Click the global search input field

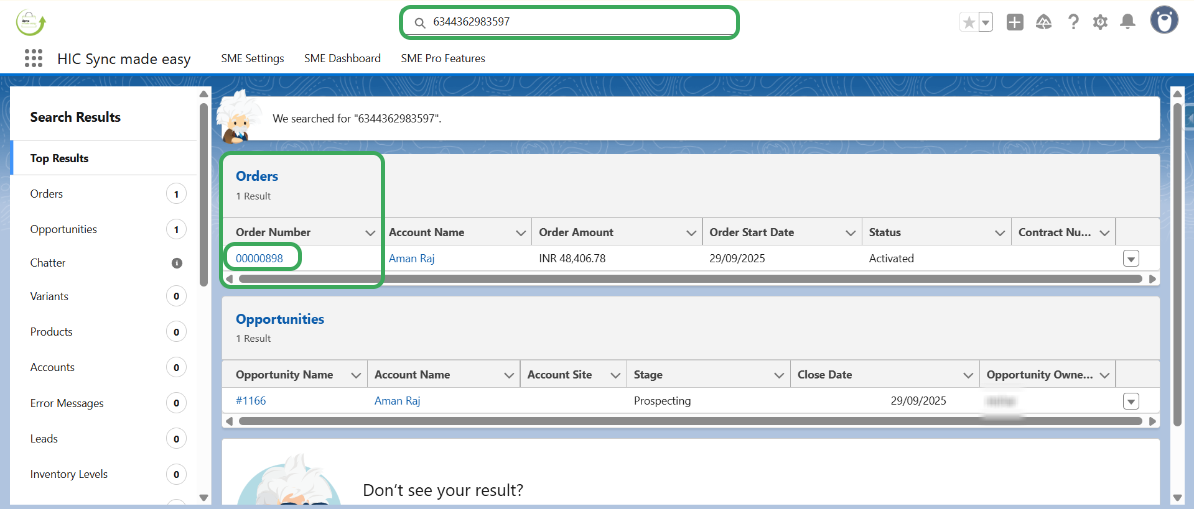click(x=569, y=22)
